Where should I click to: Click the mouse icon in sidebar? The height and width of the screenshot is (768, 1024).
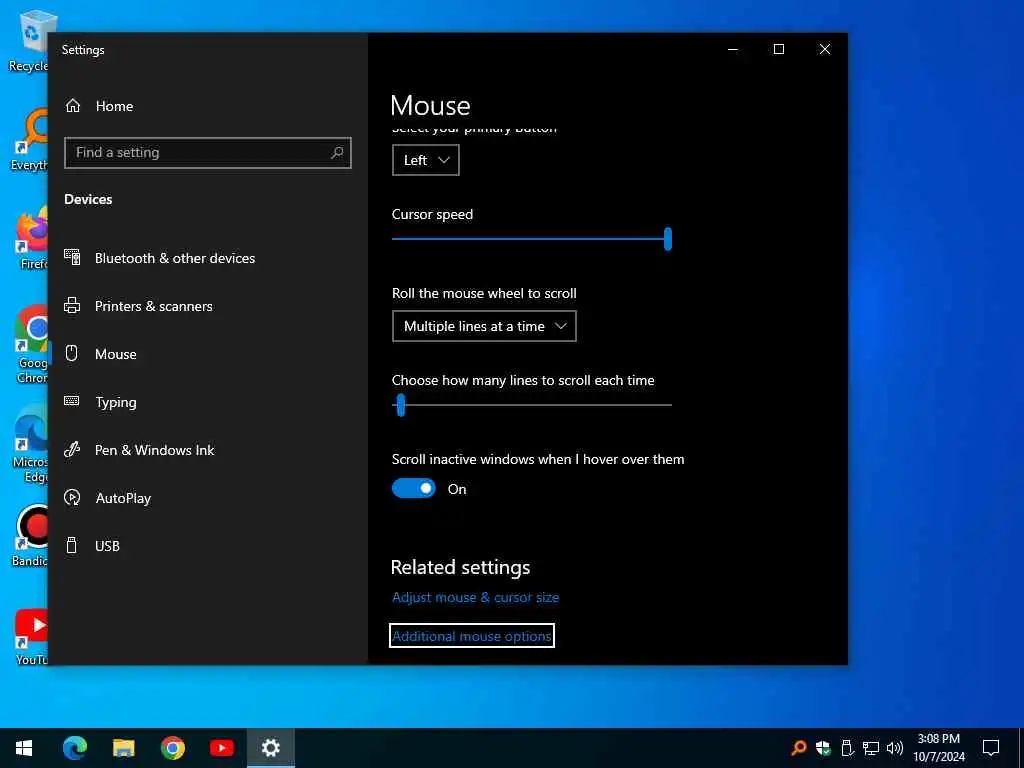coord(72,353)
